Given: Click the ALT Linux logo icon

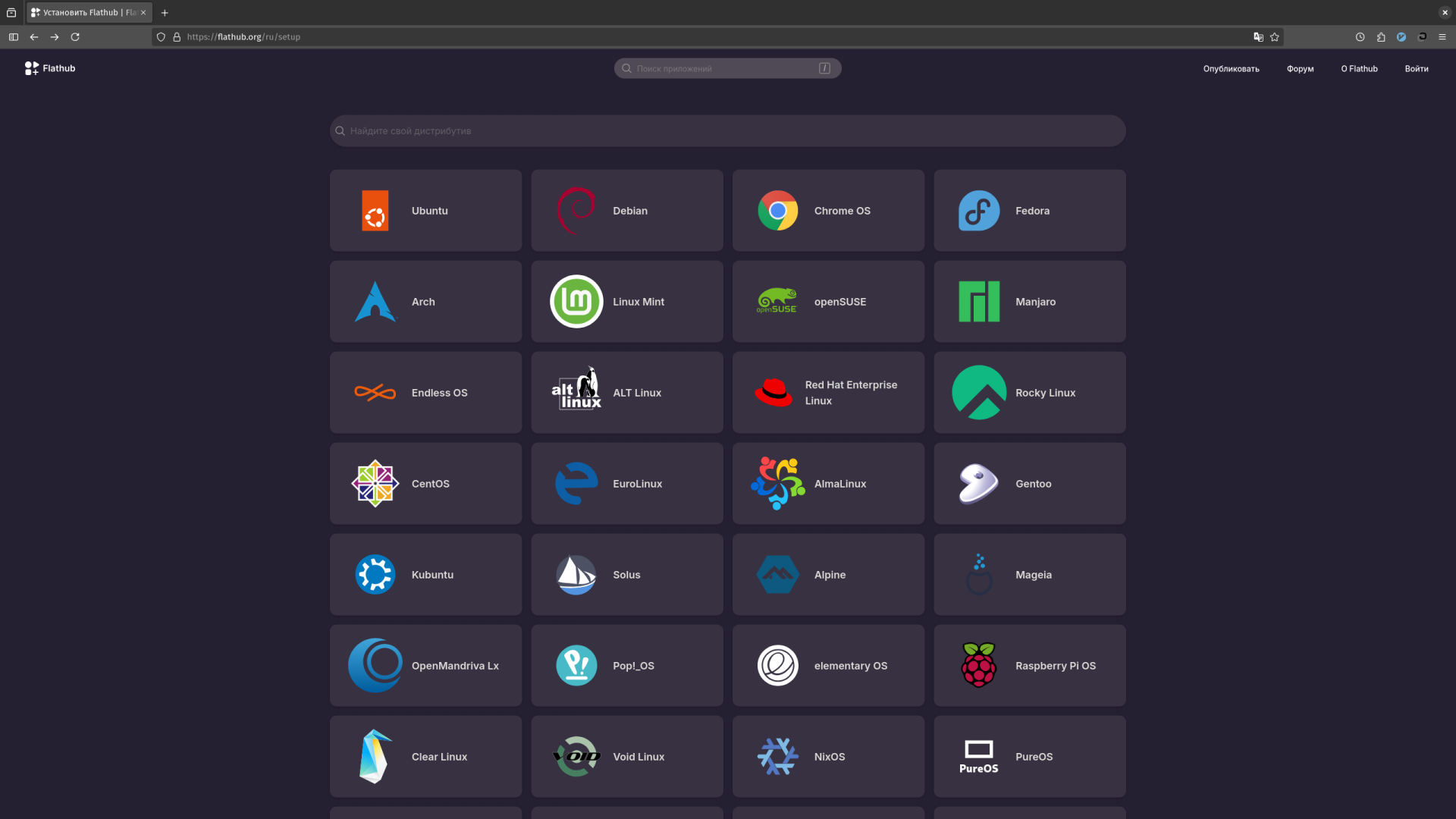Looking at the screenshot, I should point(576,389).
